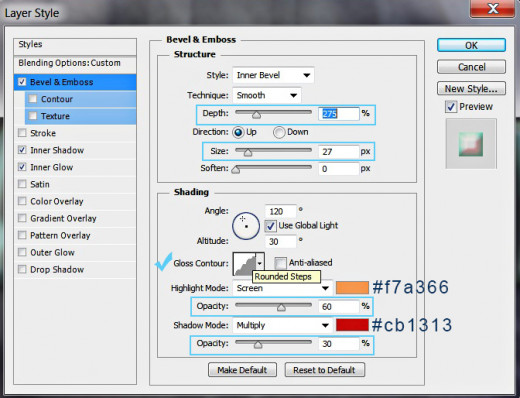
Task: Click the Altitude value input field
Action: click(x=280, y=241)
